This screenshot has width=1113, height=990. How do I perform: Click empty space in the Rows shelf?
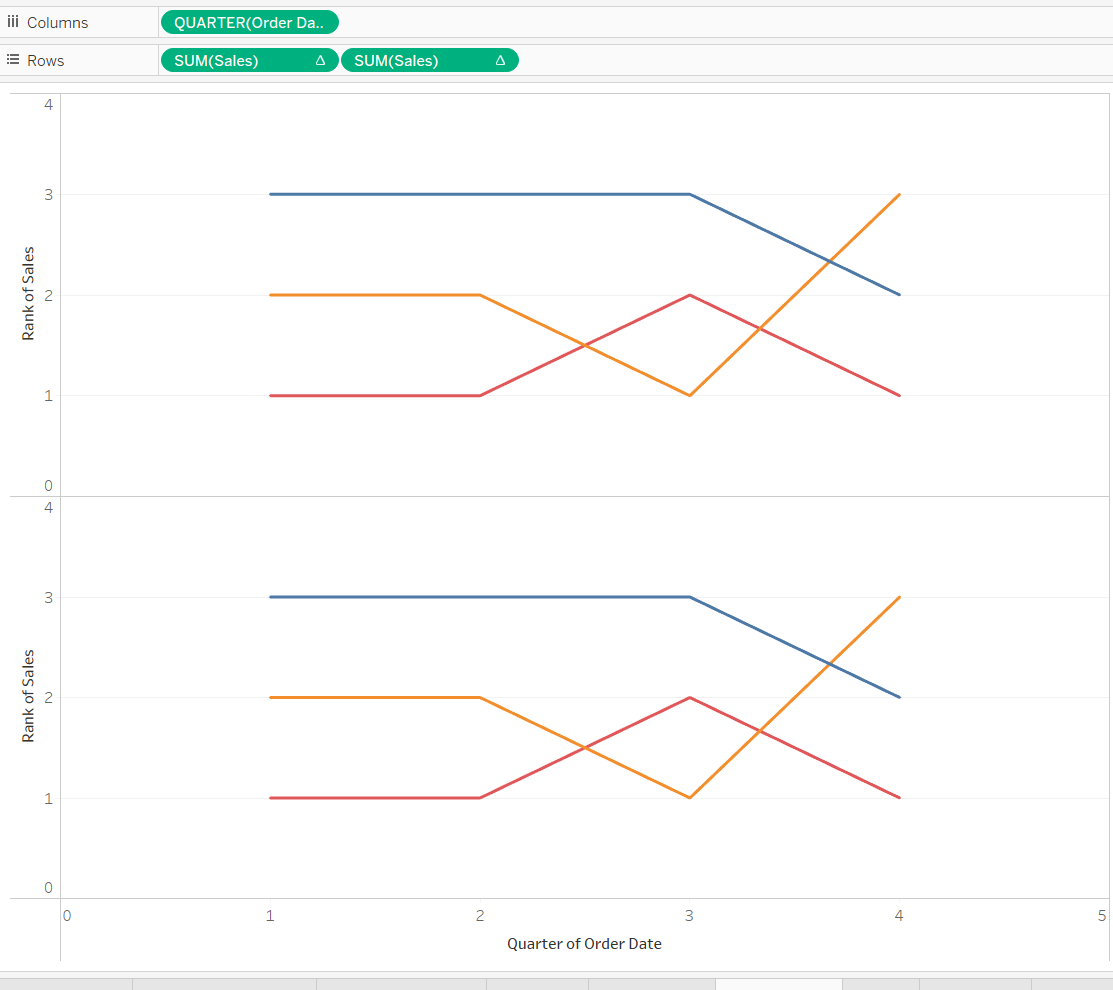tap(816, 60)
